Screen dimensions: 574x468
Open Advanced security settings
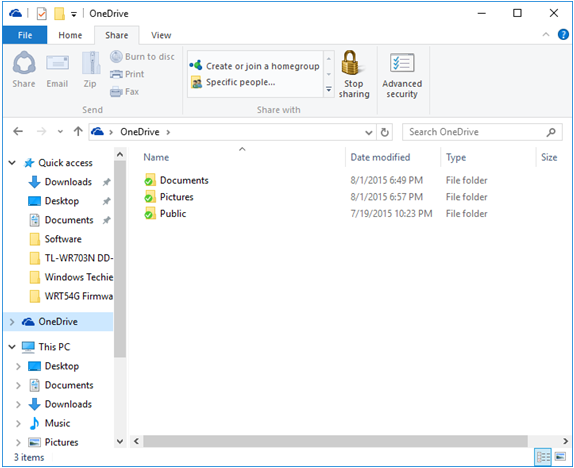pos(402,75)
